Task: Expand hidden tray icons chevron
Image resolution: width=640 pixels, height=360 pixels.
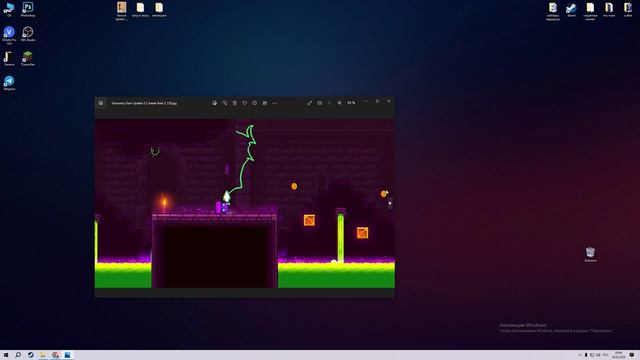Action: tap(580, 355)
